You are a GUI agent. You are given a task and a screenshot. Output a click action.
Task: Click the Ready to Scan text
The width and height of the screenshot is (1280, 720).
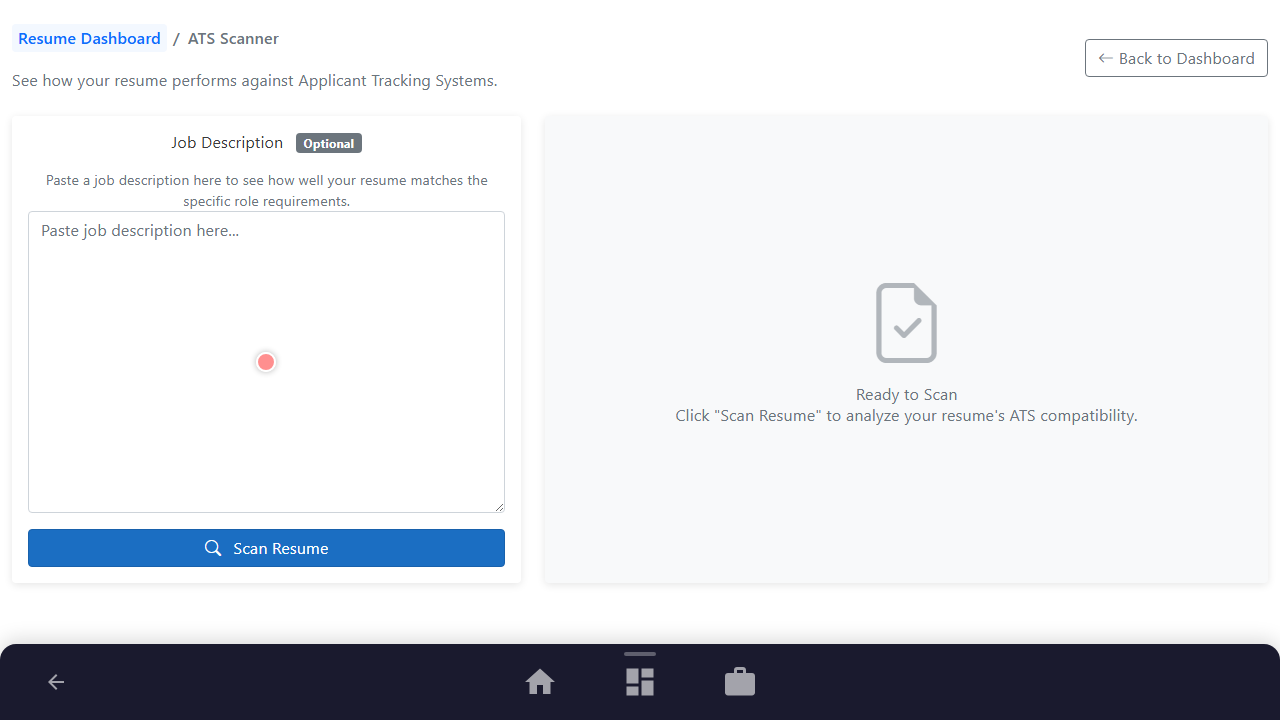(907, 394)
